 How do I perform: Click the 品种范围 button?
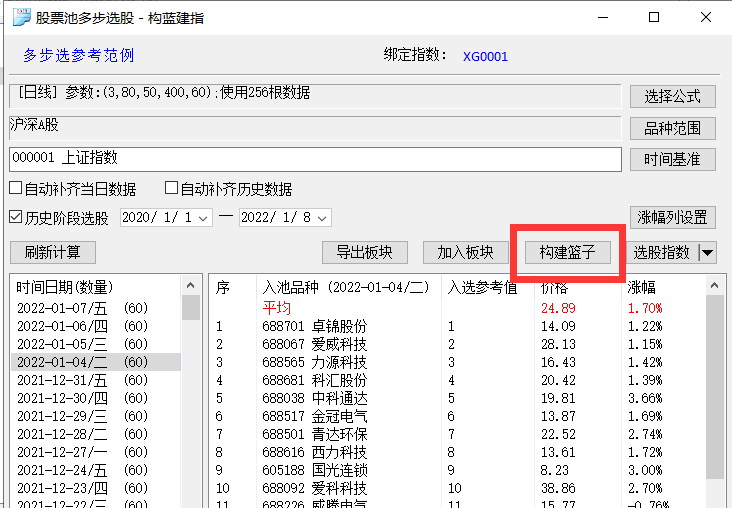(672, 128)
